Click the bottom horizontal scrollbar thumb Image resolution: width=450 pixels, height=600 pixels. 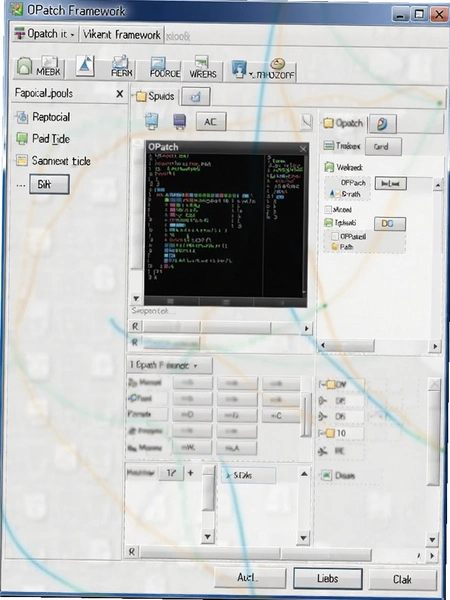[255, 554]
